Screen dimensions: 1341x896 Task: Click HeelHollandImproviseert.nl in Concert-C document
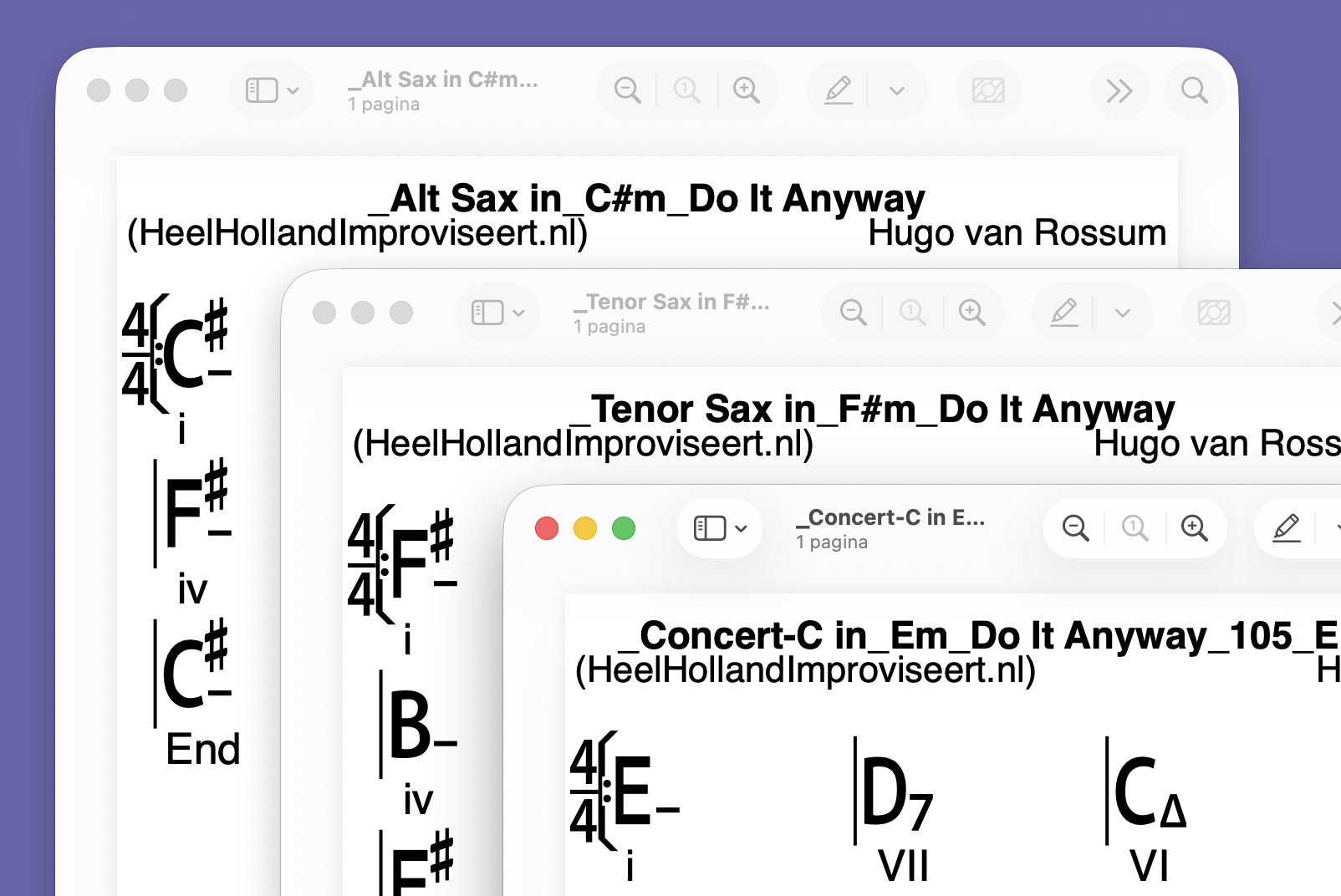pos(806,670)
